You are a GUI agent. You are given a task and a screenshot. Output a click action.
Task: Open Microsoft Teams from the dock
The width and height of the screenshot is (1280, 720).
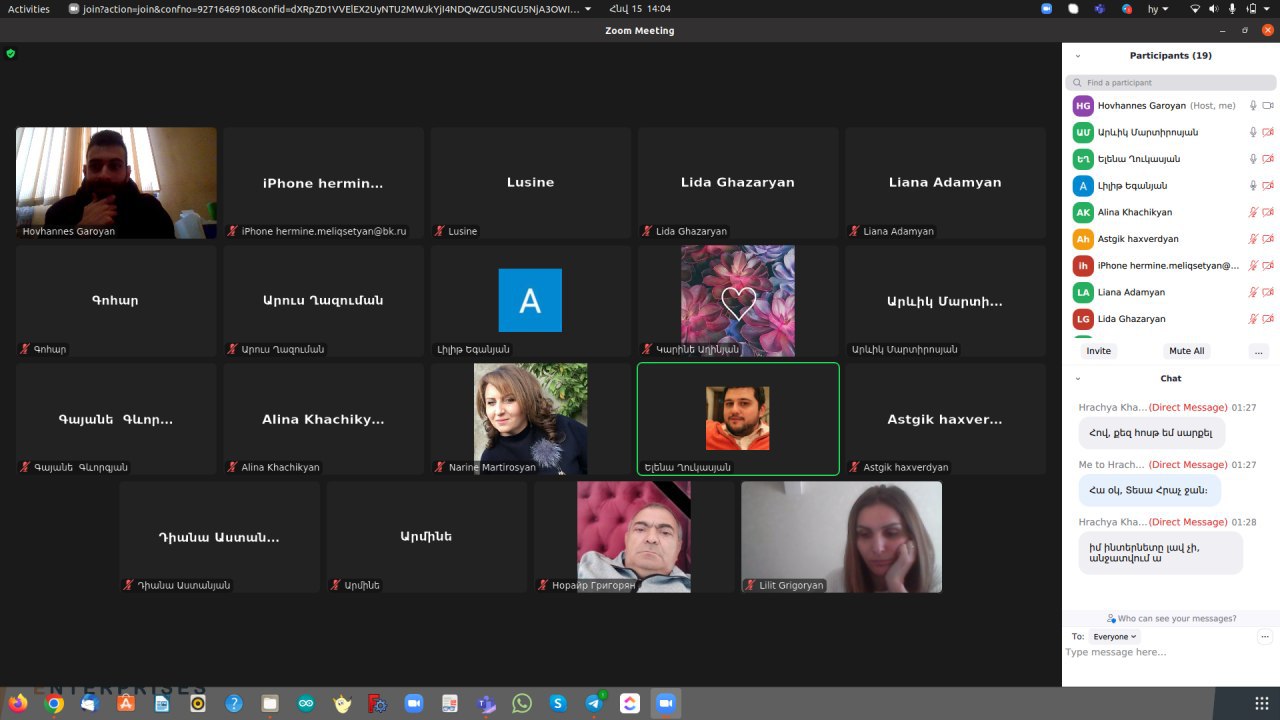tap(486, 703)
